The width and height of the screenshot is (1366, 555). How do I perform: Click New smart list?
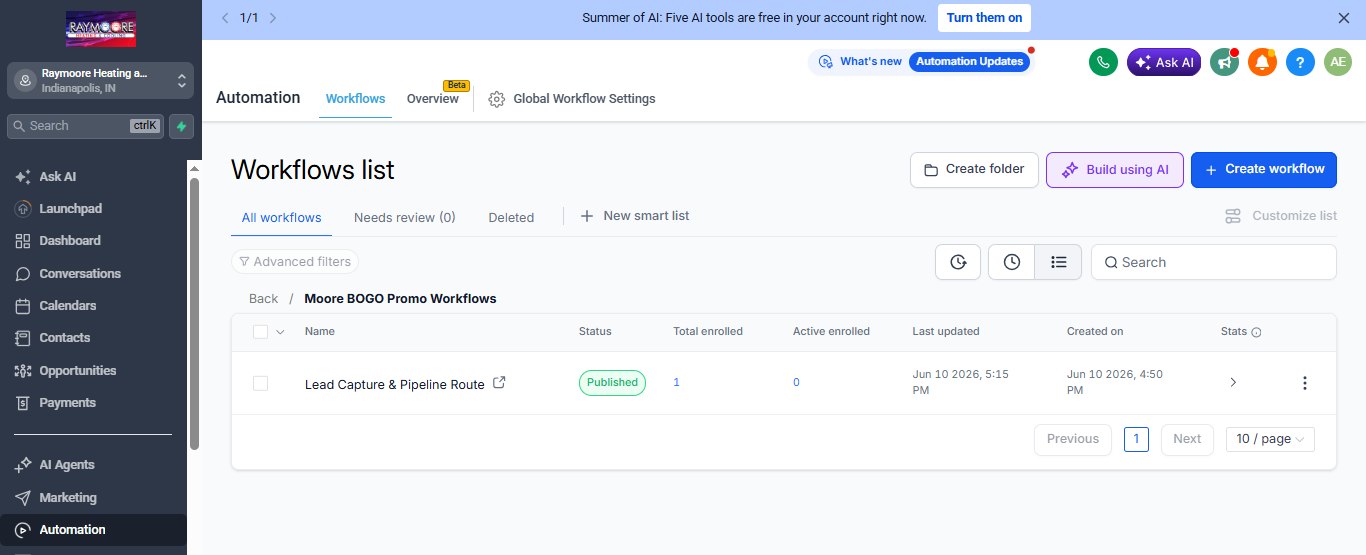pos(635,216)
